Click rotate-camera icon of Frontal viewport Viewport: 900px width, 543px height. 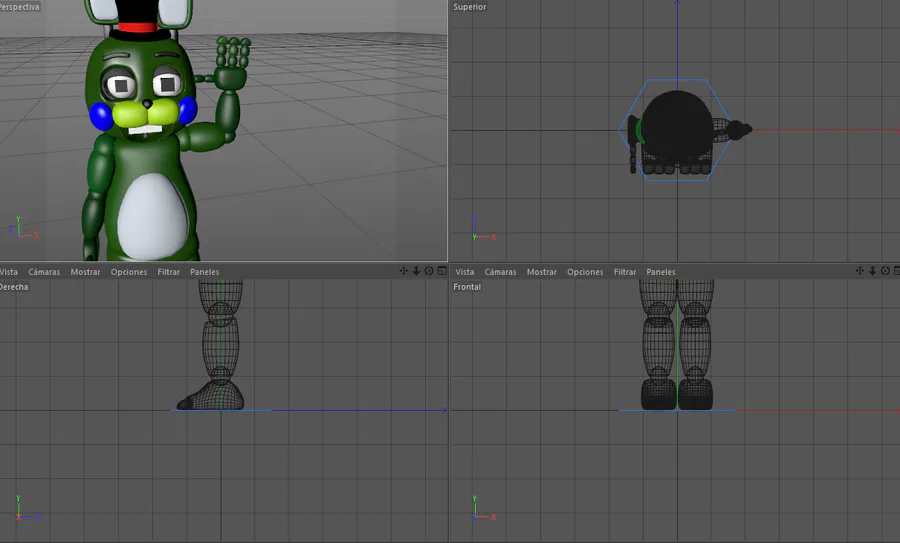pyautogui.click(x=885, y=271)
